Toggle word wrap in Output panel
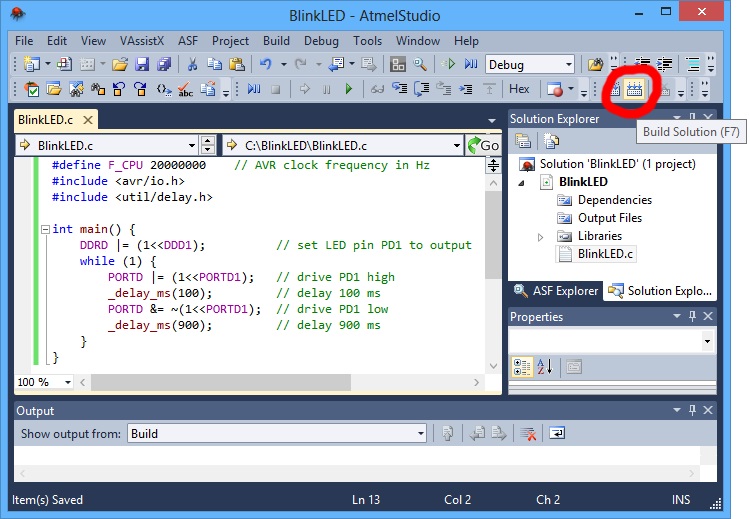 (556, 433)
